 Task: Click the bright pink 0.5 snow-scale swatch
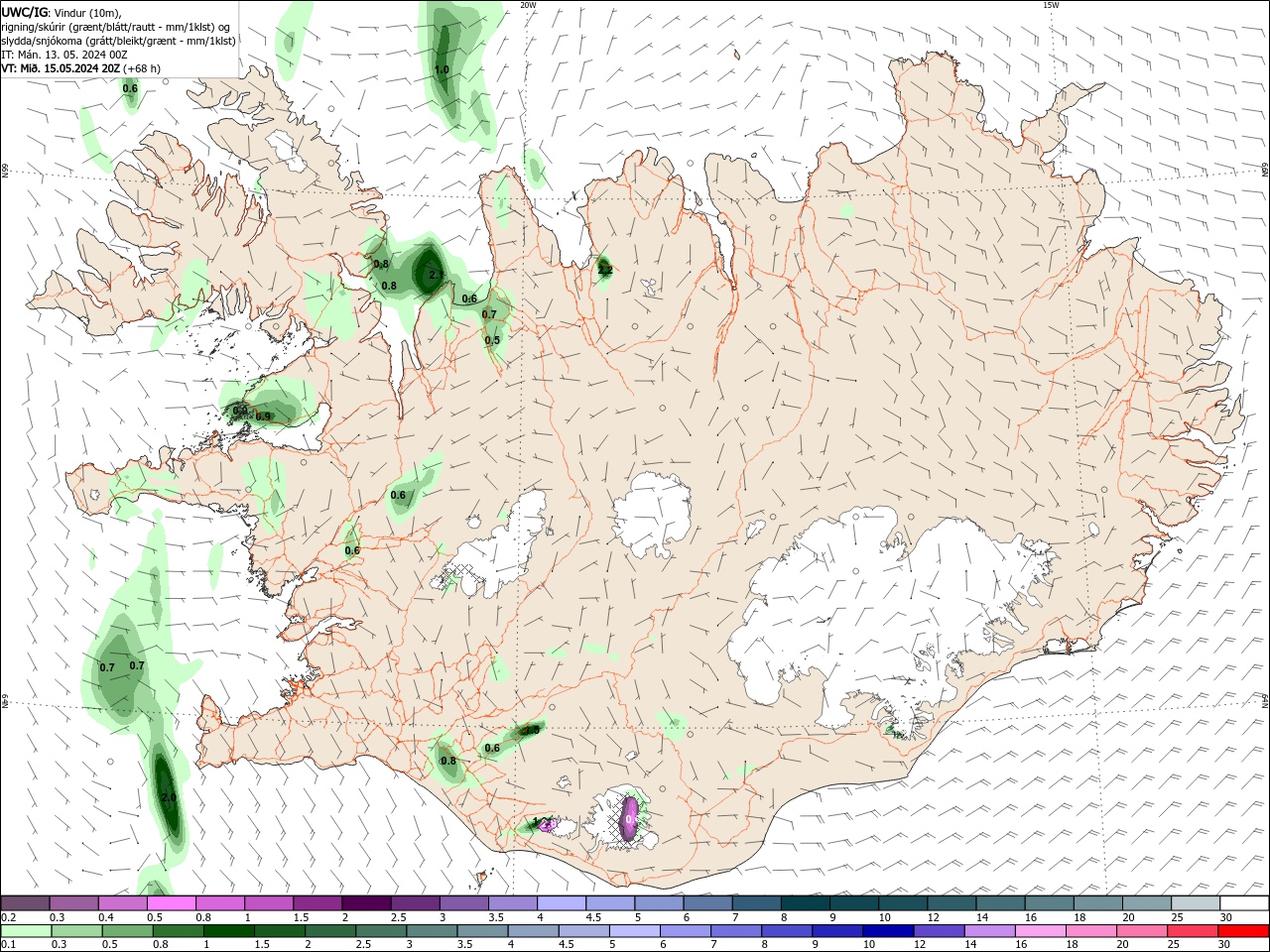coord(172,903)
